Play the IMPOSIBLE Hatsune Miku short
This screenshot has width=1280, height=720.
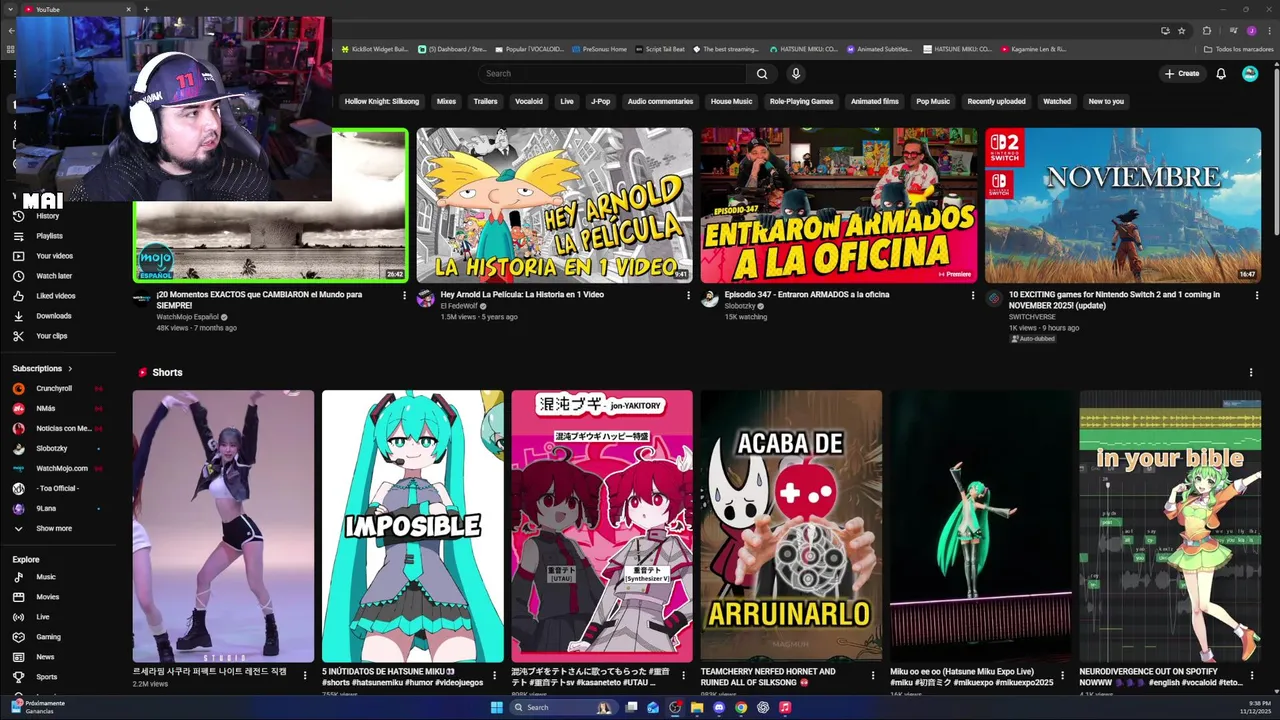(x=413, y=526)
